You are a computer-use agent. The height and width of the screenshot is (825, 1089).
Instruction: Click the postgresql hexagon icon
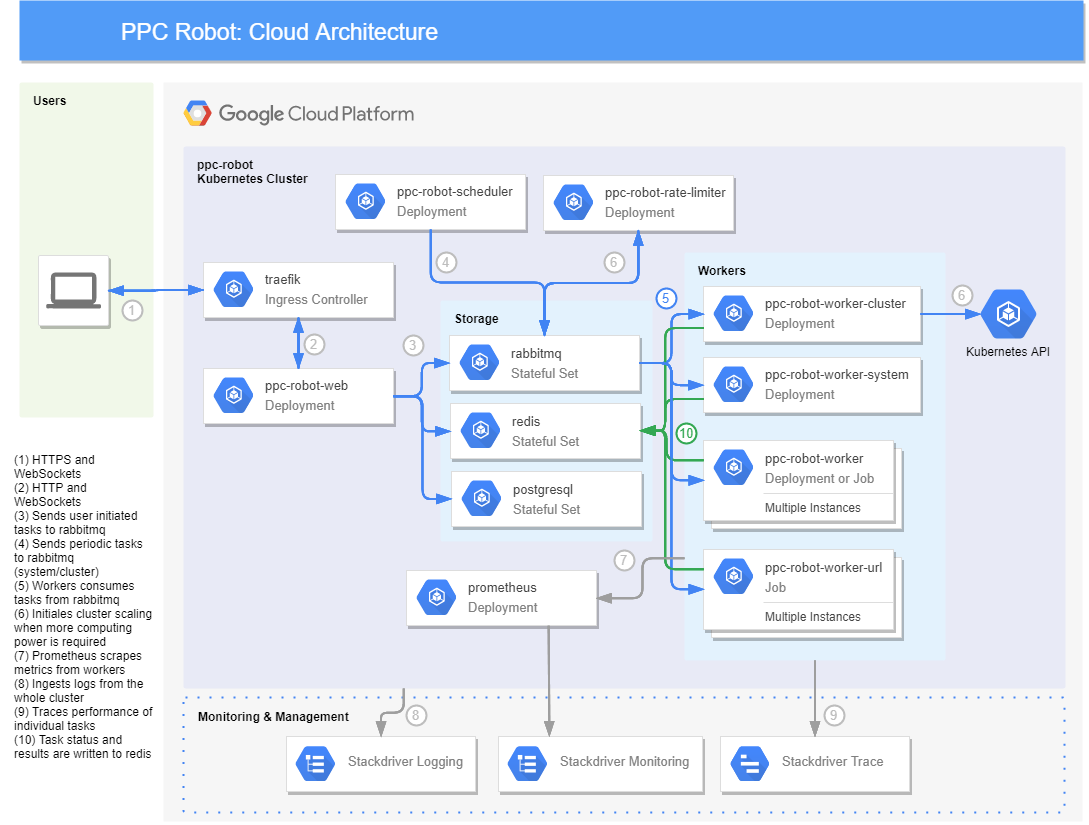(482, 499)
